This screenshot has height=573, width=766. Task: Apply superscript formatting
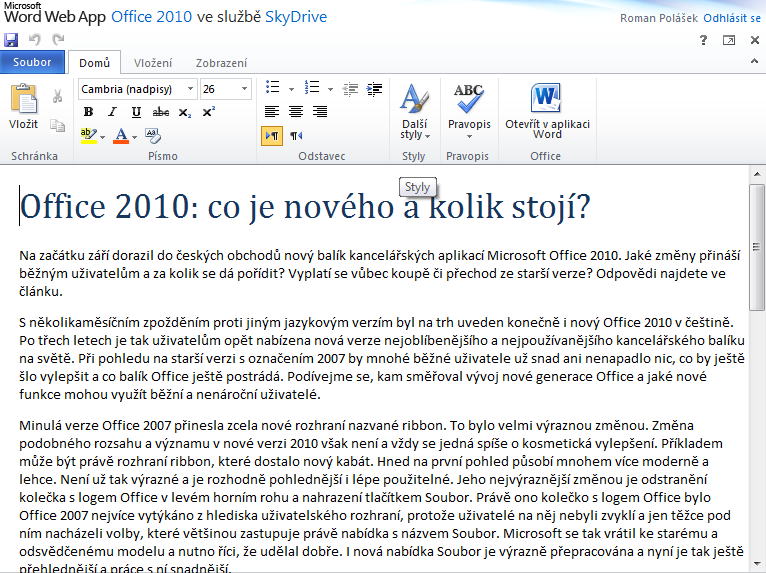pos(209,112)
